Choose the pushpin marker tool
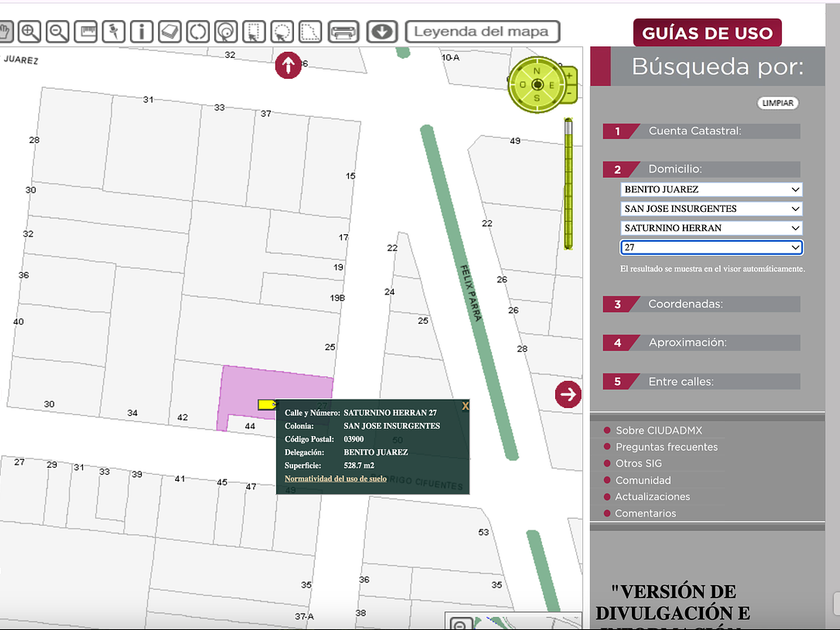This screenshot has height=630, width=840. point(114,32)
